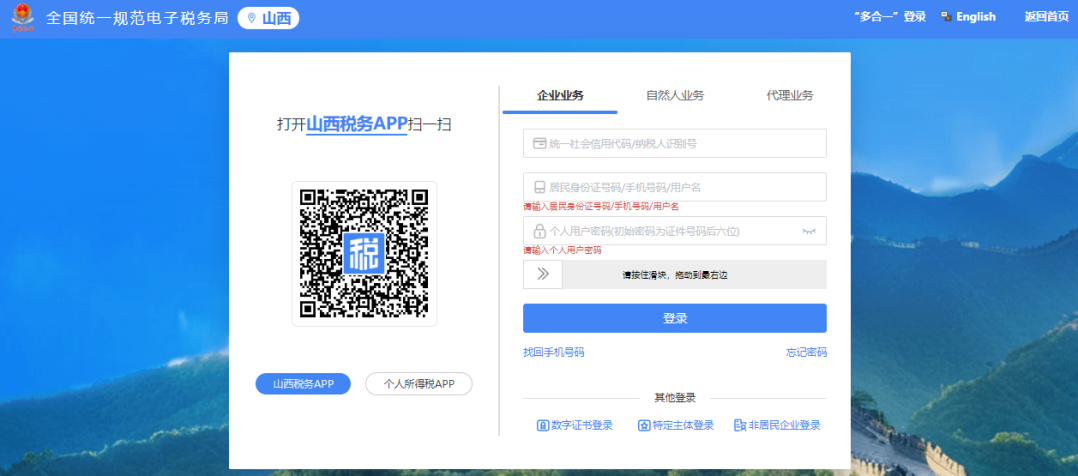Click the 其他登录 label
Image resolution: width=1078 pixels, height=476 pixels.
coord(674,398)
